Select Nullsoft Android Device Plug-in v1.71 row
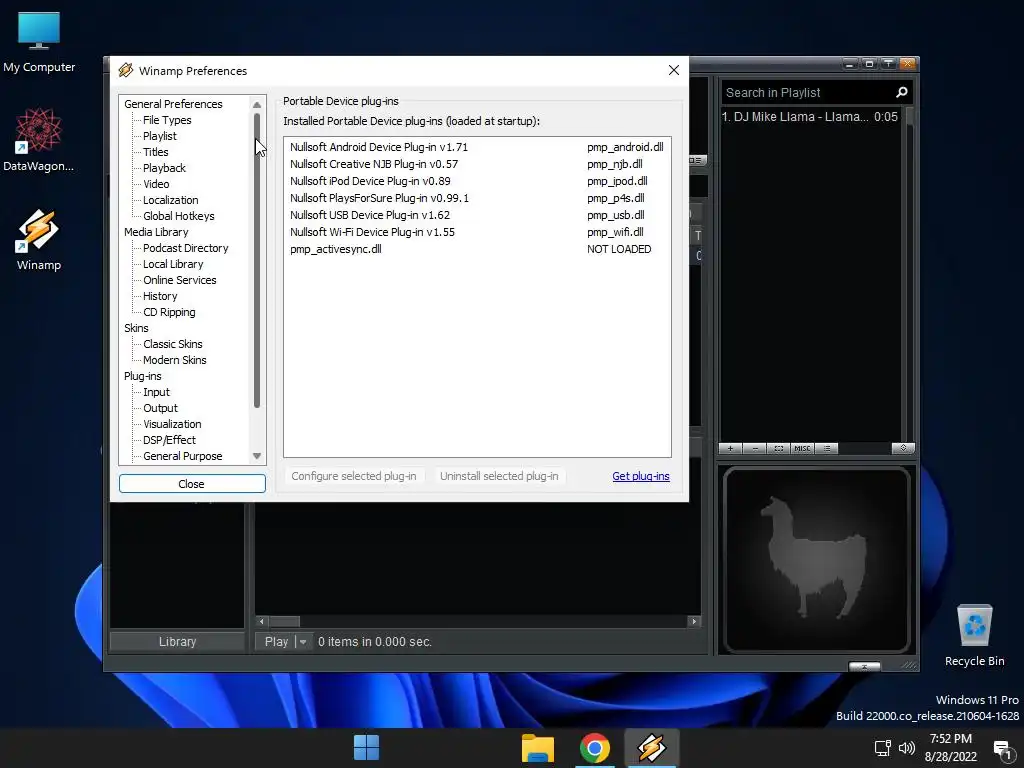This screenshot has width=1024, height=768. point(477,147)
